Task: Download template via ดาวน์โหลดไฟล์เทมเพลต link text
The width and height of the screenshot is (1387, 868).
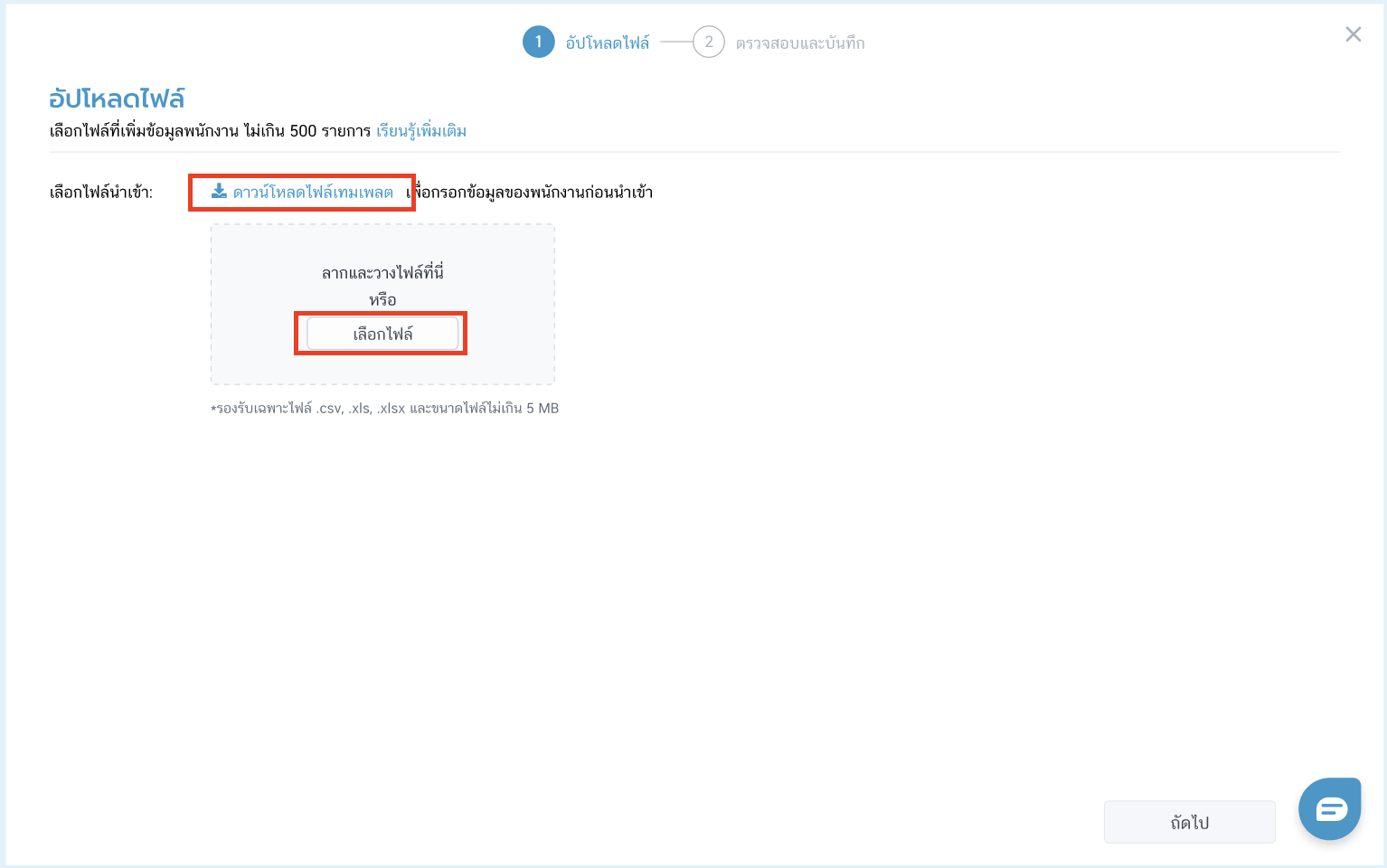Action: click(x=313, y=192)
